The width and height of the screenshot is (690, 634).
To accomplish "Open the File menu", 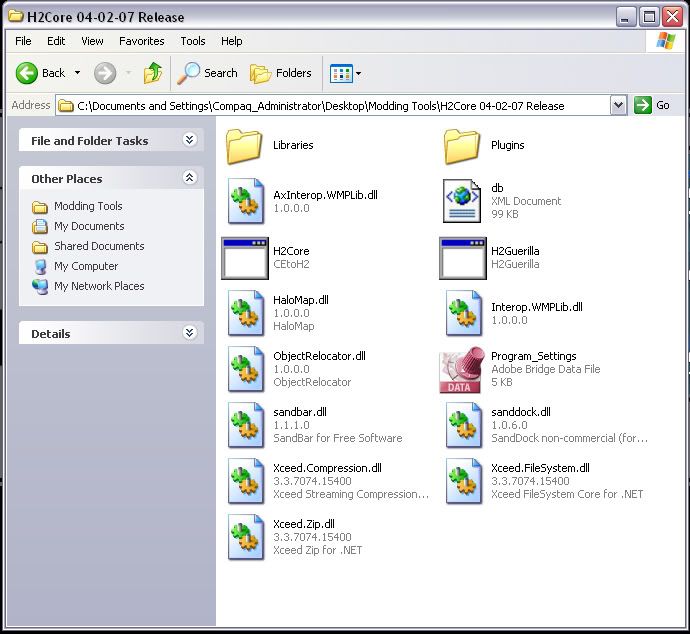I will point(23,41).
